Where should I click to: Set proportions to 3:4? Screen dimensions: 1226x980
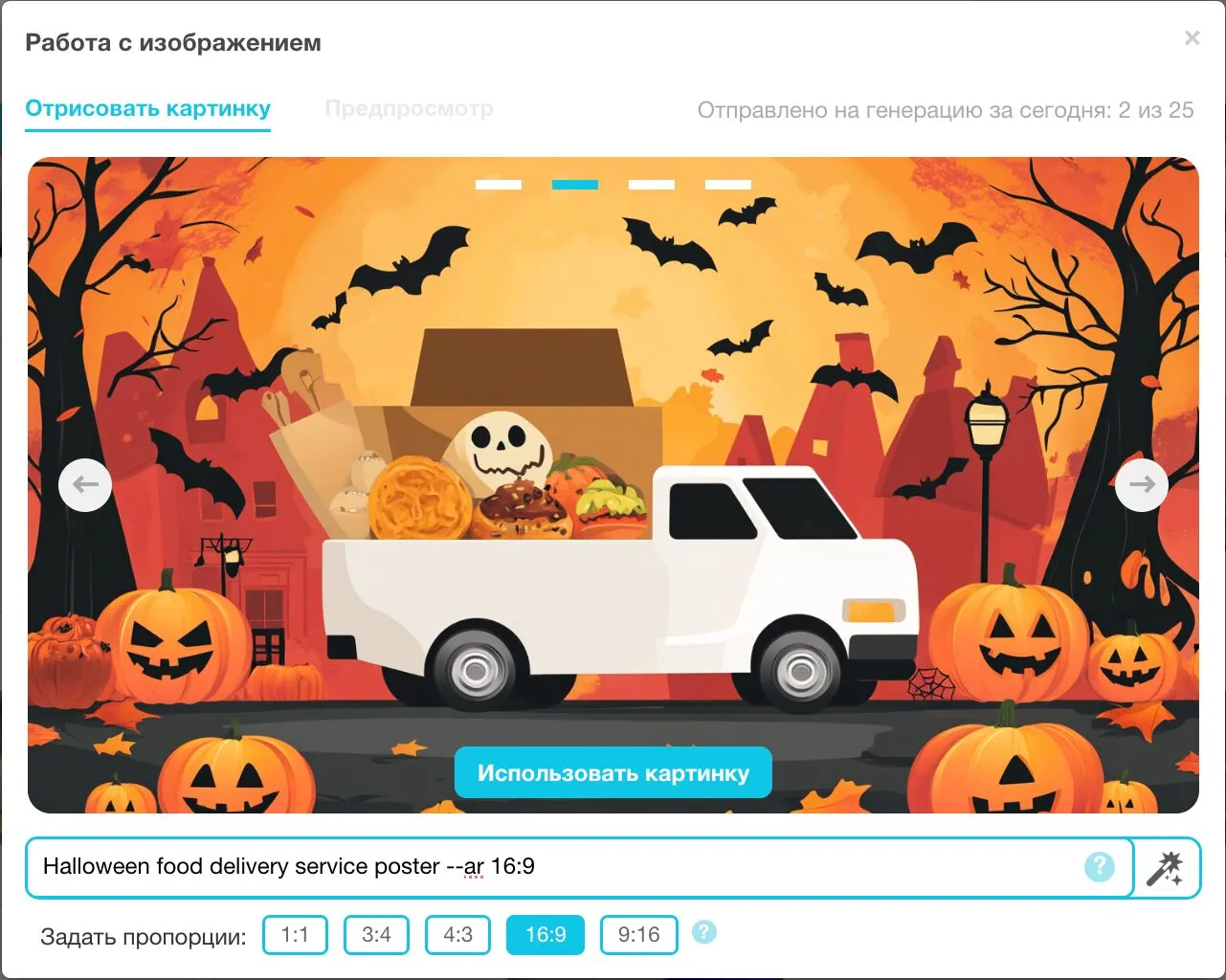coord(376,935)
